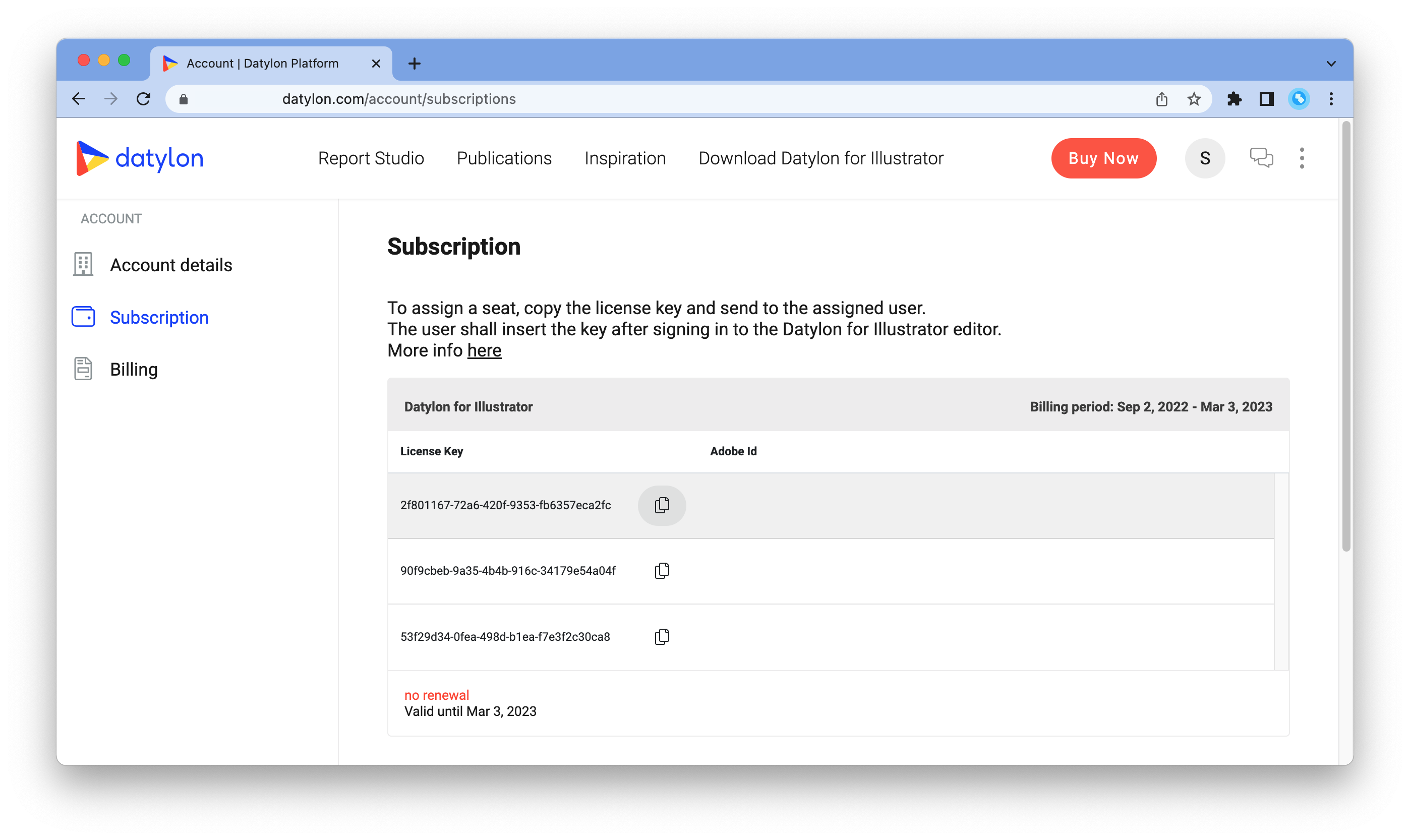Expand the tab search chevron
The width and height of the screenshot is (1410, 840).
(1331, 64)
